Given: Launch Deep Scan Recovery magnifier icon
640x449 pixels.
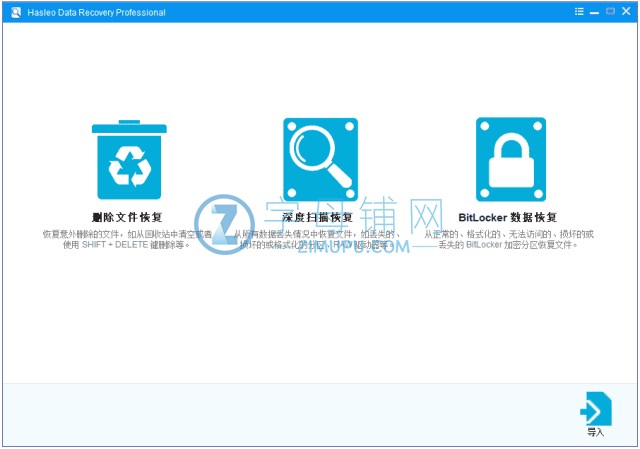Looking at the screenshot, I should 319,159.
